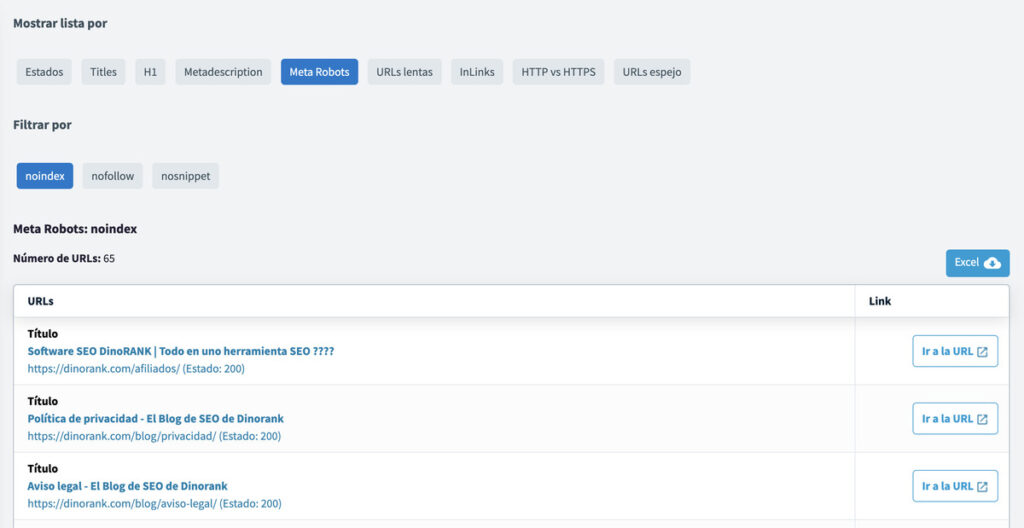Open 'Aviso legal' title link
Image resolution: width=1024 pixels, height=528 pixels.
coord(127,486)
